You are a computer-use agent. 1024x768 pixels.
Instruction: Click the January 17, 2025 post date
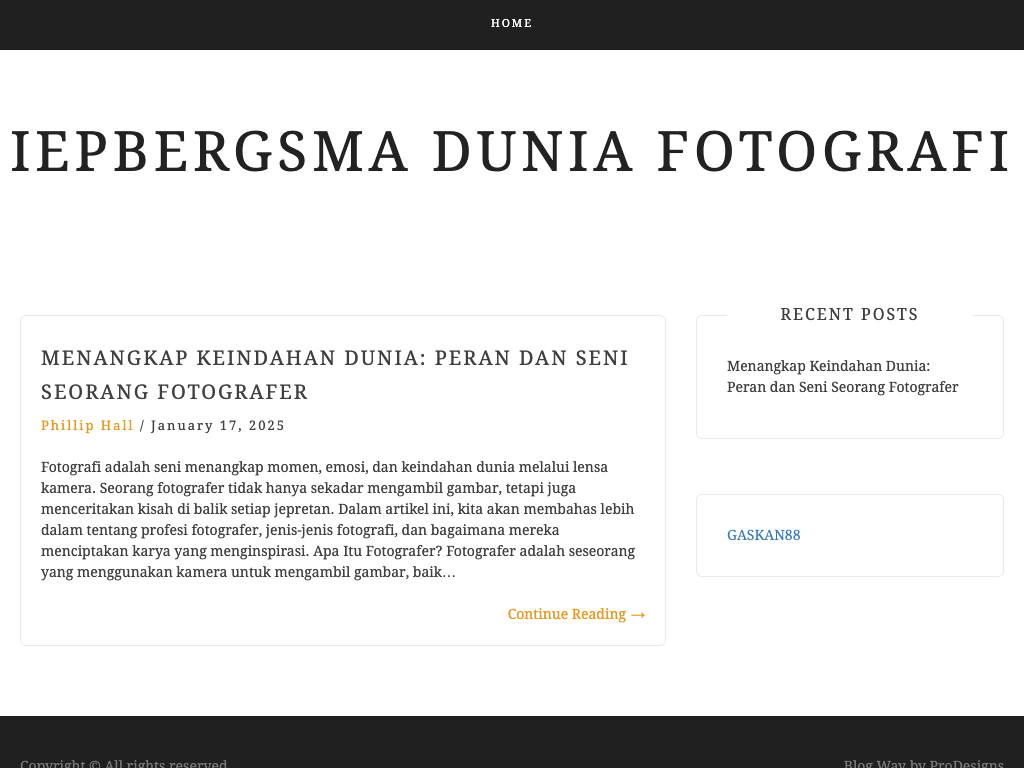[218, 425]
